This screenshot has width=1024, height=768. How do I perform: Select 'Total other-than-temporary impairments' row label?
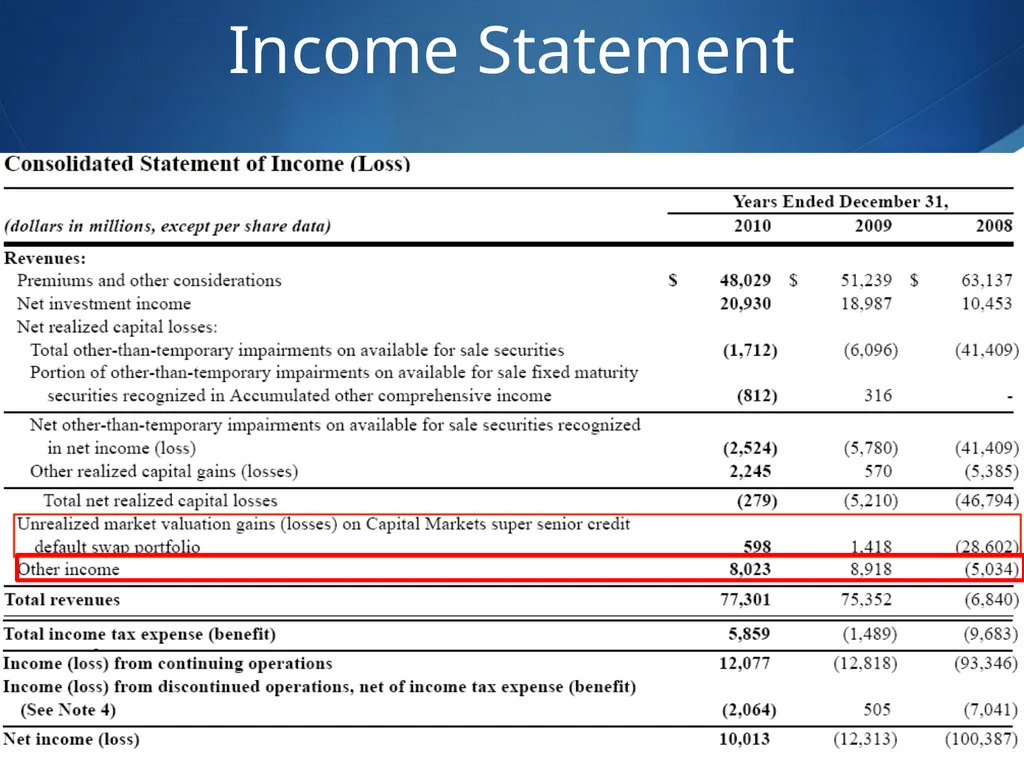pyautogui.click(x=297, y=350)
